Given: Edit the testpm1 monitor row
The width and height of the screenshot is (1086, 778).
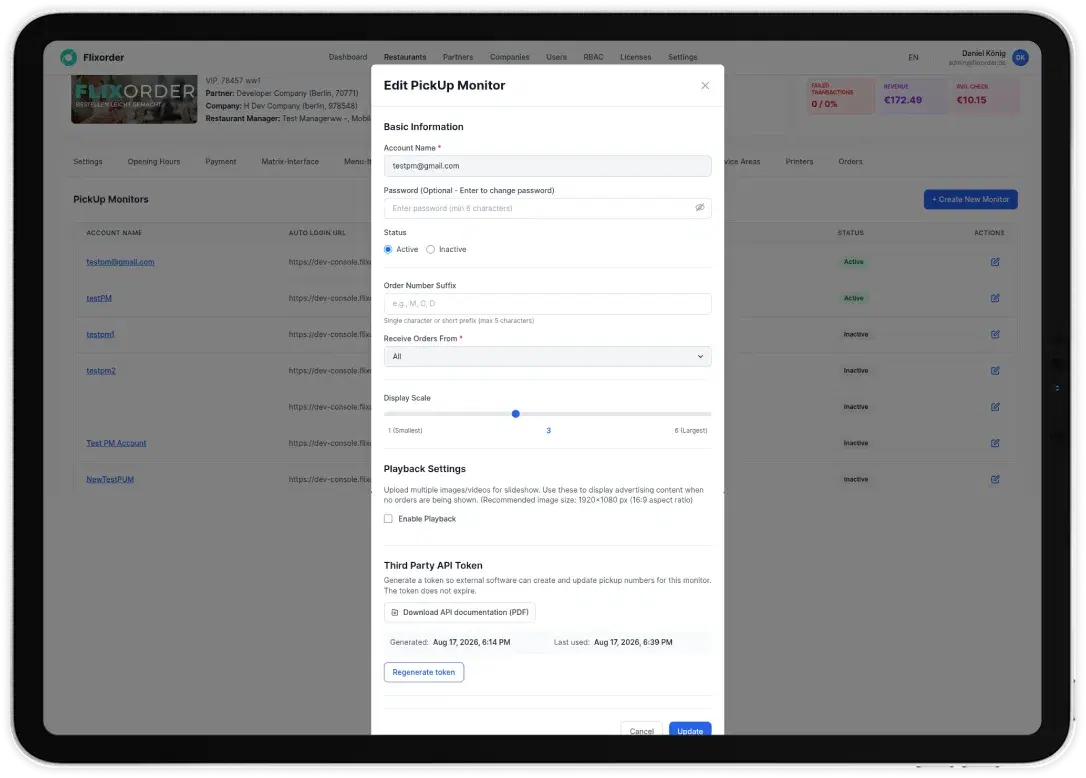Looking at the screenshot, I should [995, 334].
